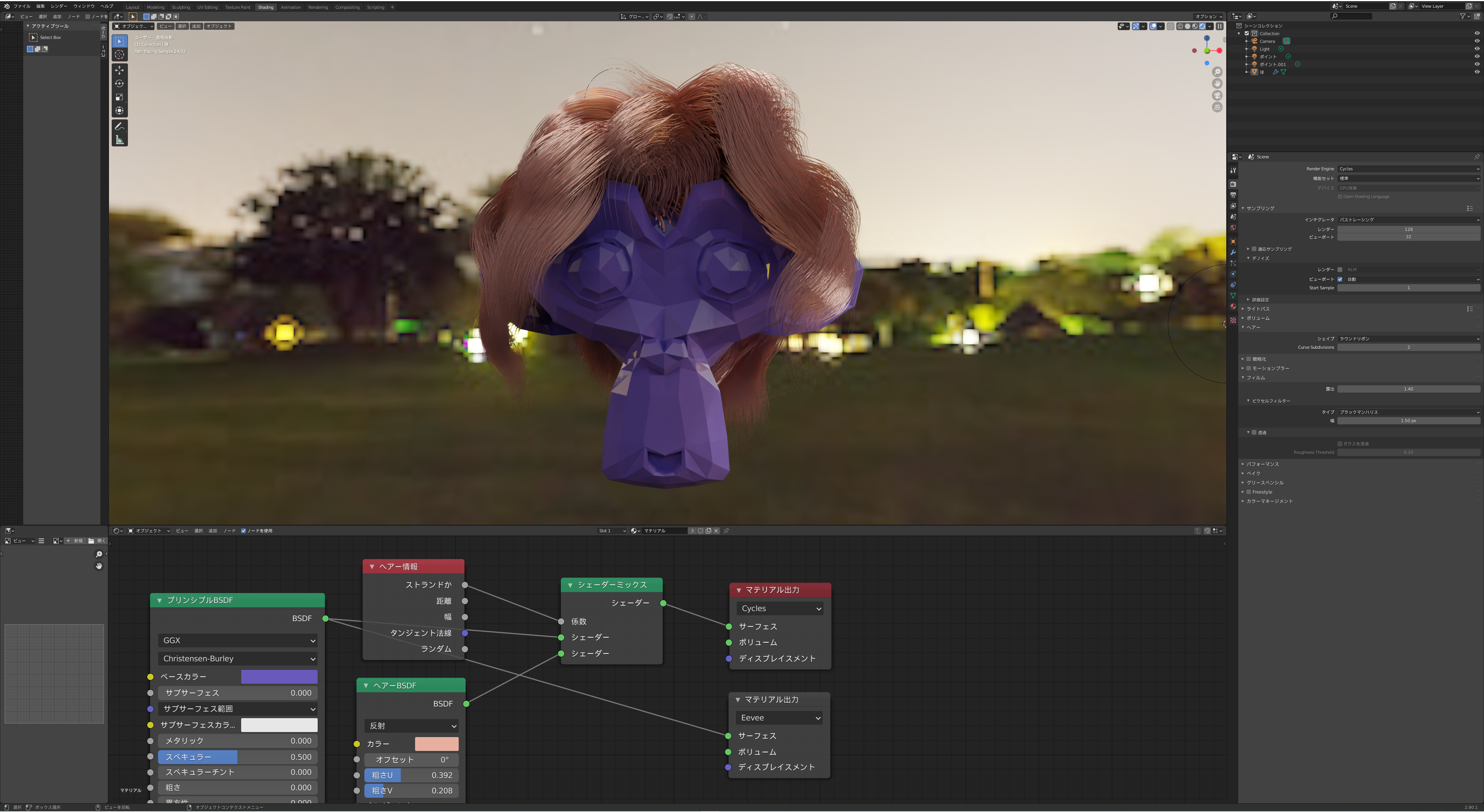The width and height of the screenshot is (1484, 812).
Task: Select the Rotate tool
Action: [x=119, y=84]
